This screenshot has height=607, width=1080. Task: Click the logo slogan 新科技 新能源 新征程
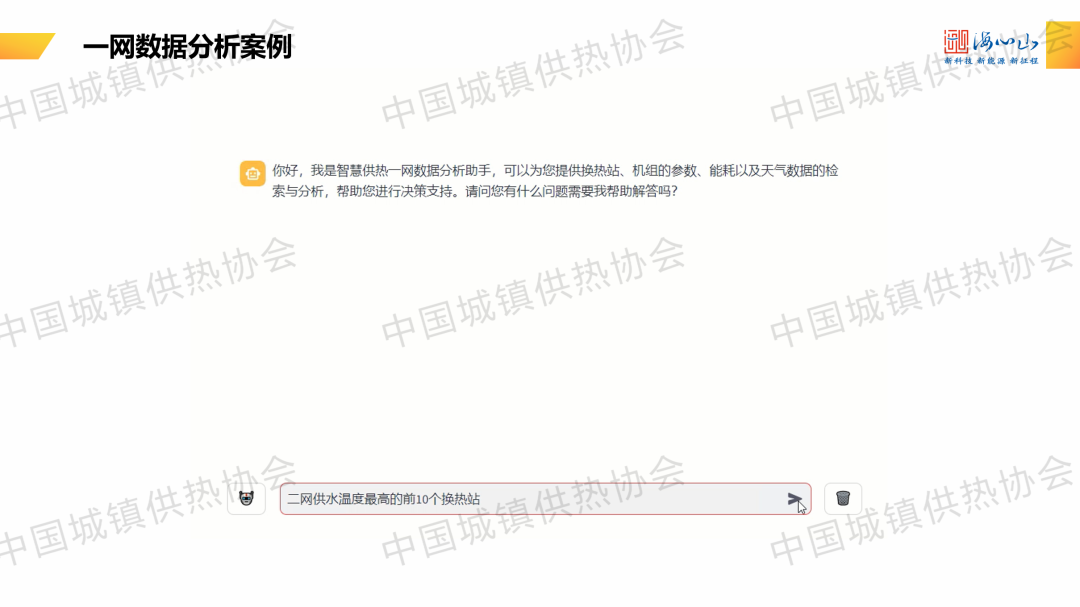(x=992, y=62)
